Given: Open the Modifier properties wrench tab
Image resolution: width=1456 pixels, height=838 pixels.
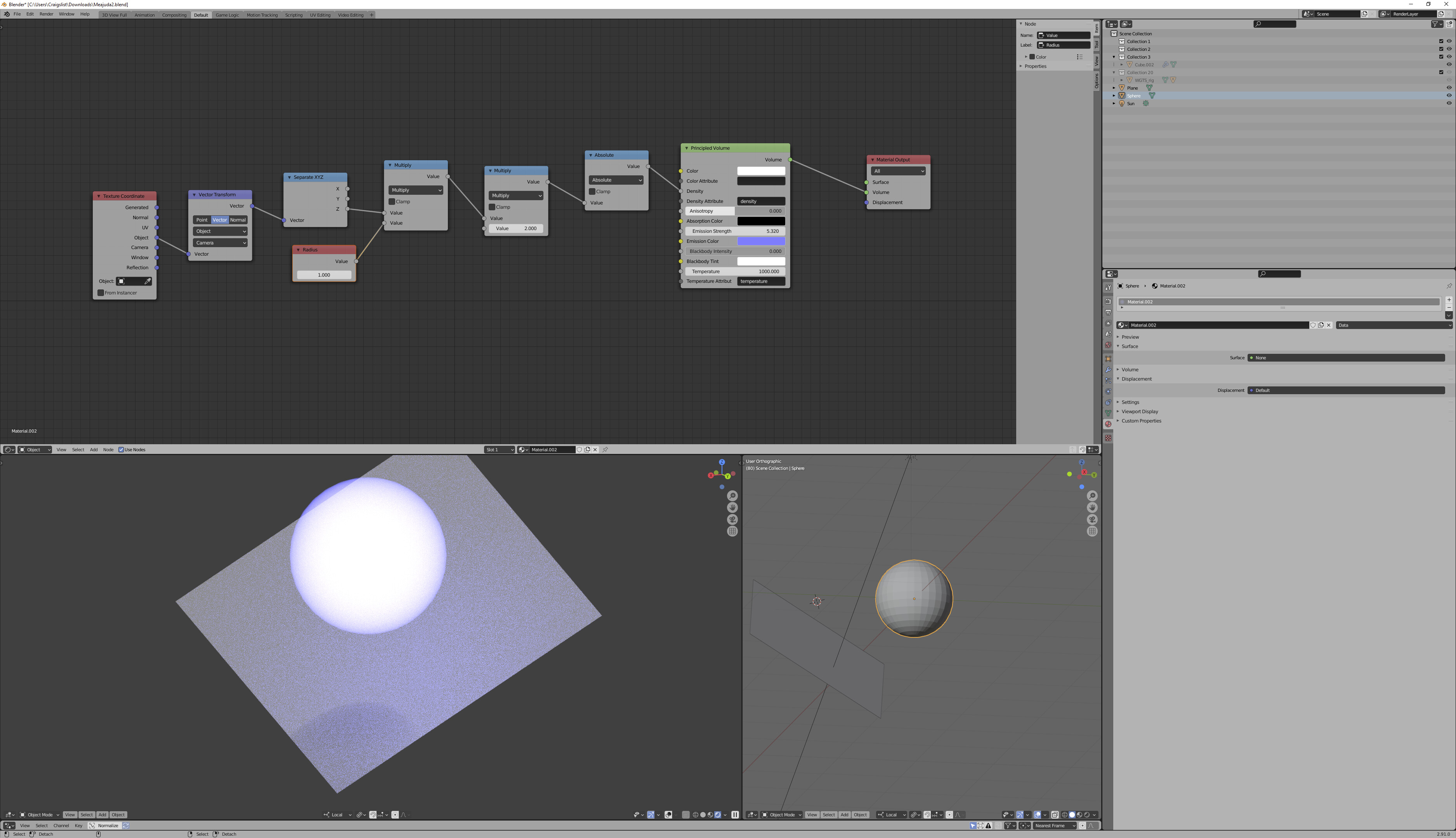Looking at the screenshot, I should (x=1108, y=369).
